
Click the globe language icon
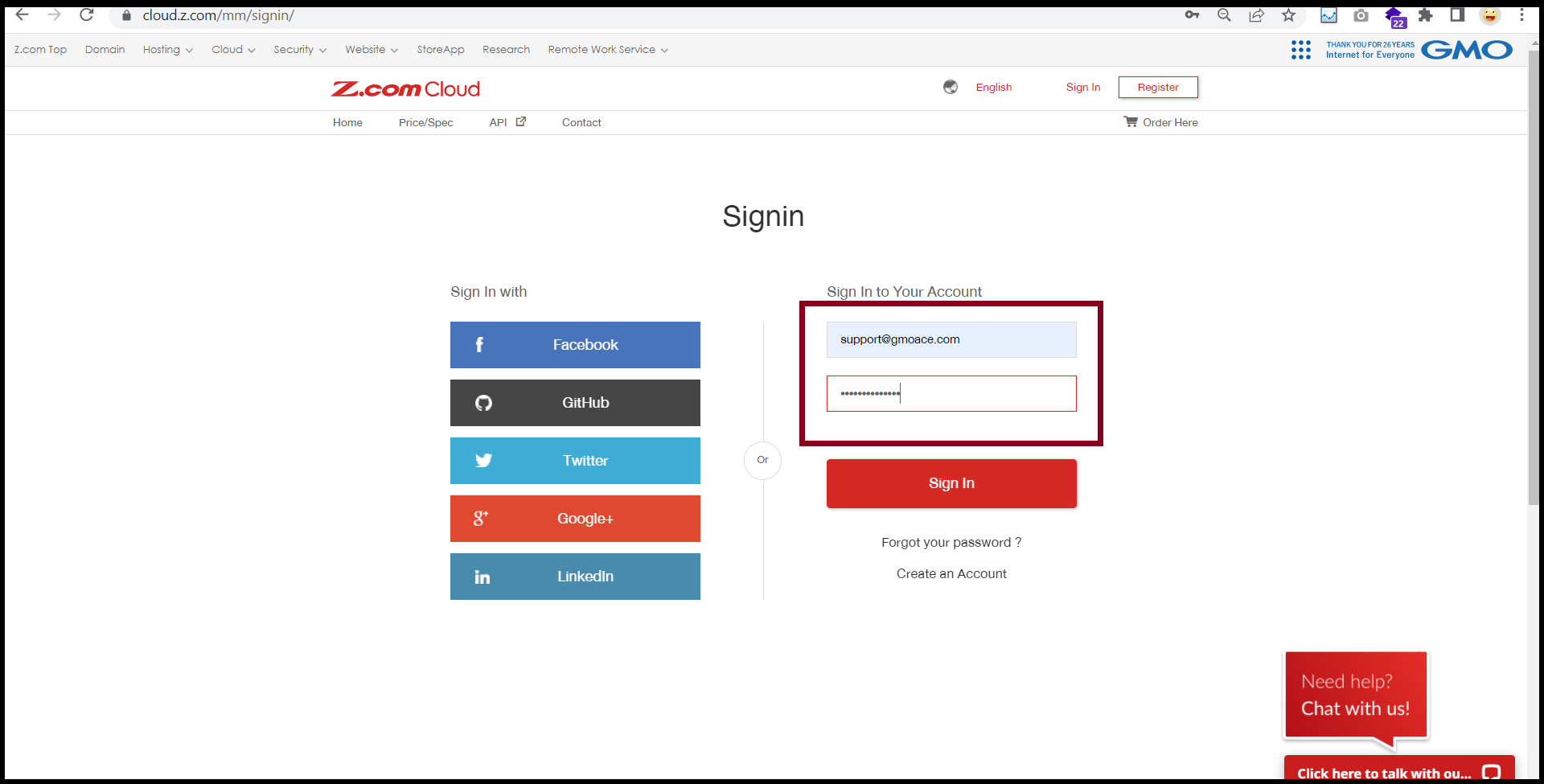(951, 87)
